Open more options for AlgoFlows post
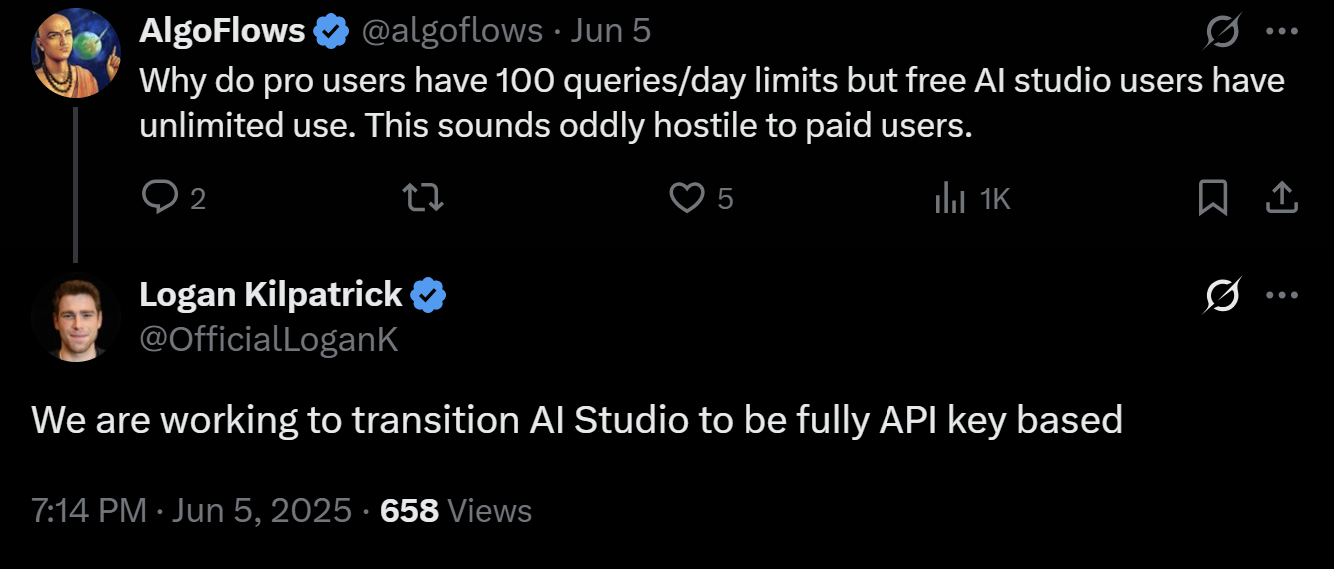1334x569 pixels. (1281, 32)
